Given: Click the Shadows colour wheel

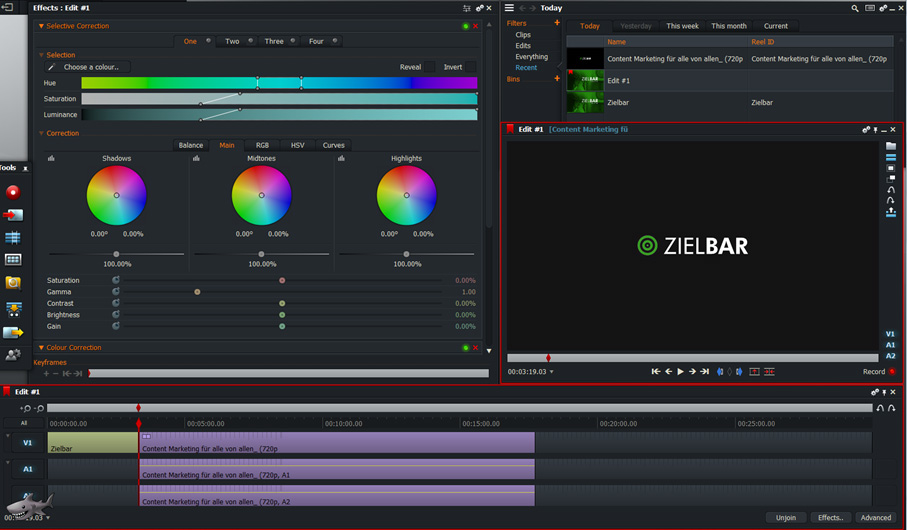Looking at the screenshot, I should [x=116, y=196].
